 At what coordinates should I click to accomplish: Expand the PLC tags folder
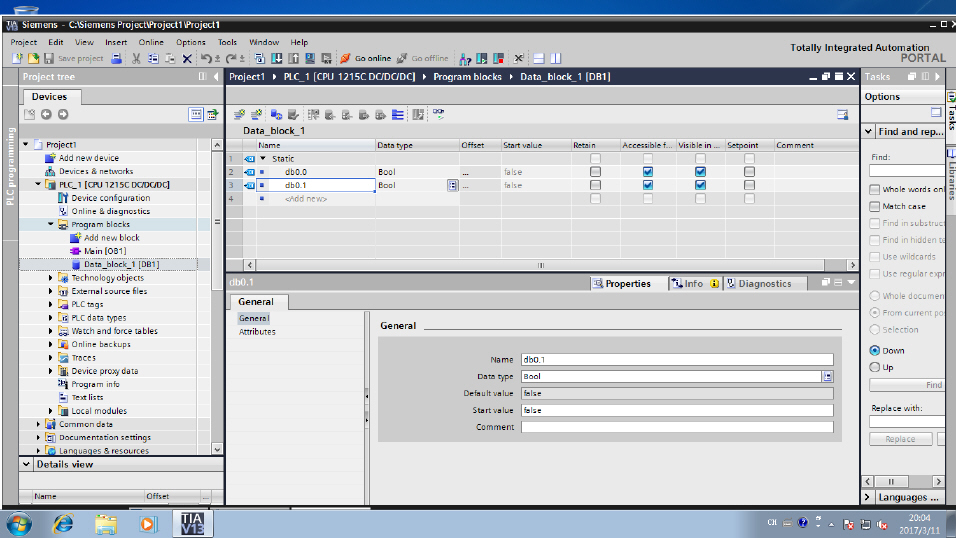pos(51,304)
